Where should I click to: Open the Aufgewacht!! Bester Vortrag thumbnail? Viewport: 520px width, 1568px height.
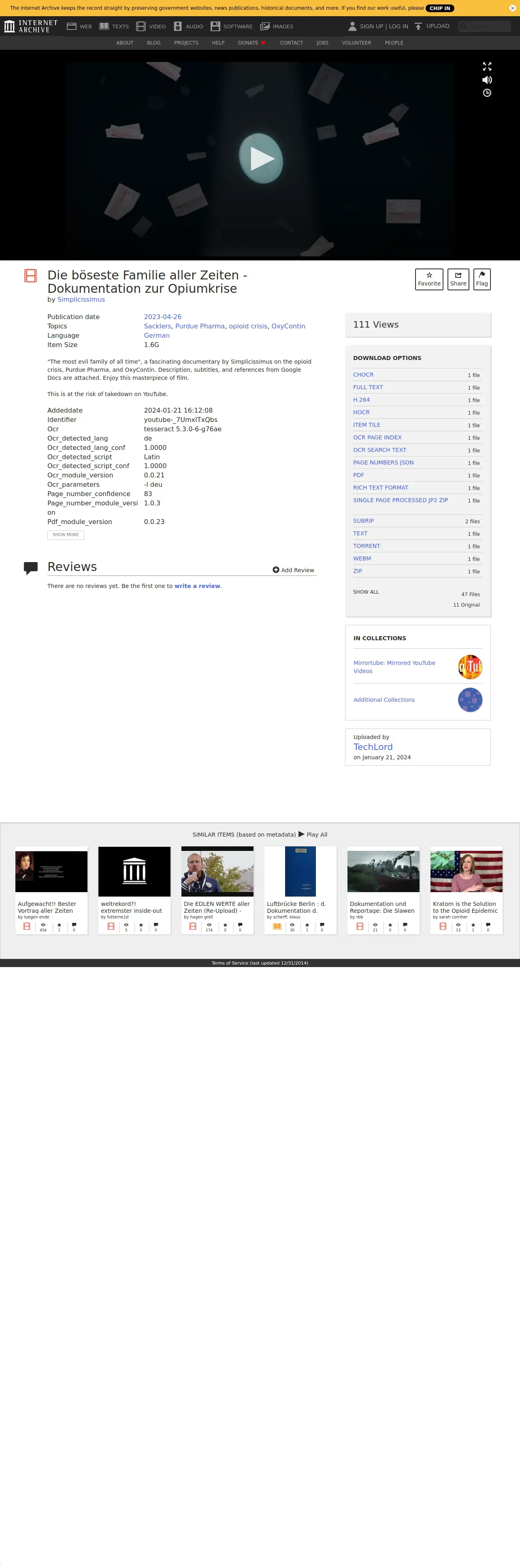click(51, 871)
